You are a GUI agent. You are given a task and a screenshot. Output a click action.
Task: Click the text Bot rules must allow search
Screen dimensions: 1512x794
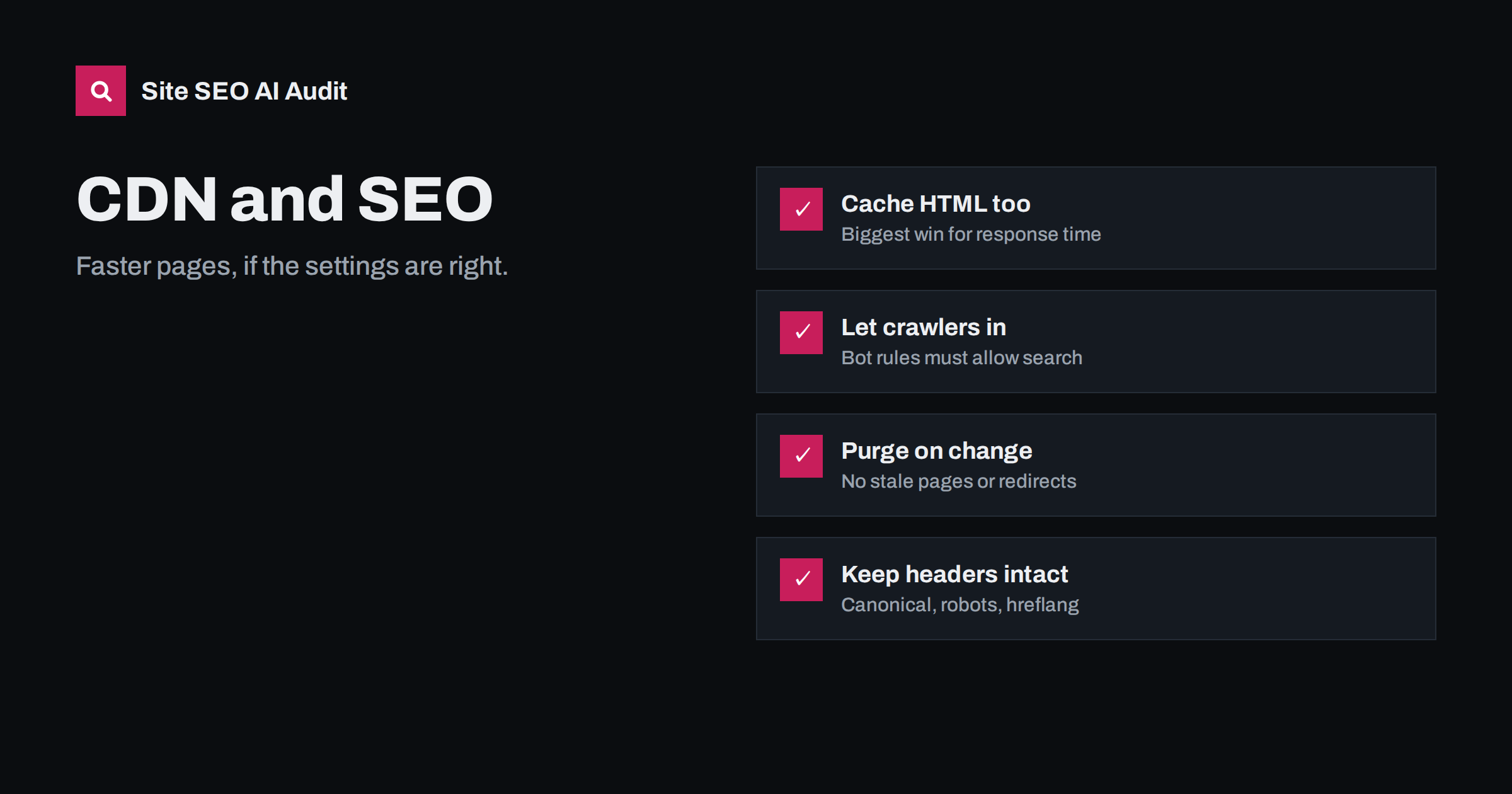coord(961,357)
